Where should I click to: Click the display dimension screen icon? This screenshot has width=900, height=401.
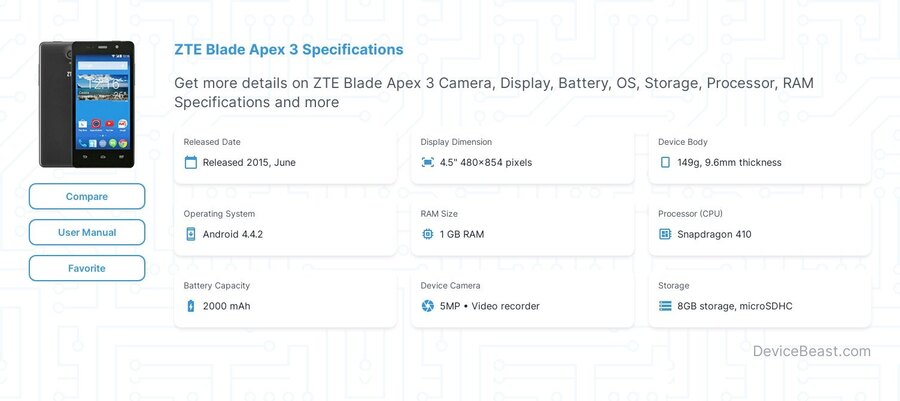click(x=428, y=162)
